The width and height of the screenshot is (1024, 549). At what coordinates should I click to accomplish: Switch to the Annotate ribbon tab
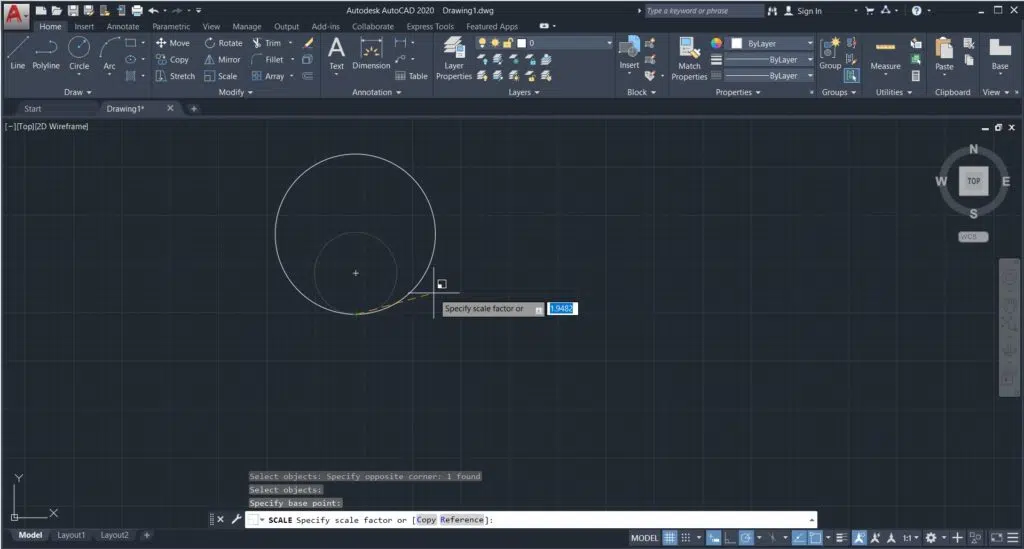tap(122, 27)
